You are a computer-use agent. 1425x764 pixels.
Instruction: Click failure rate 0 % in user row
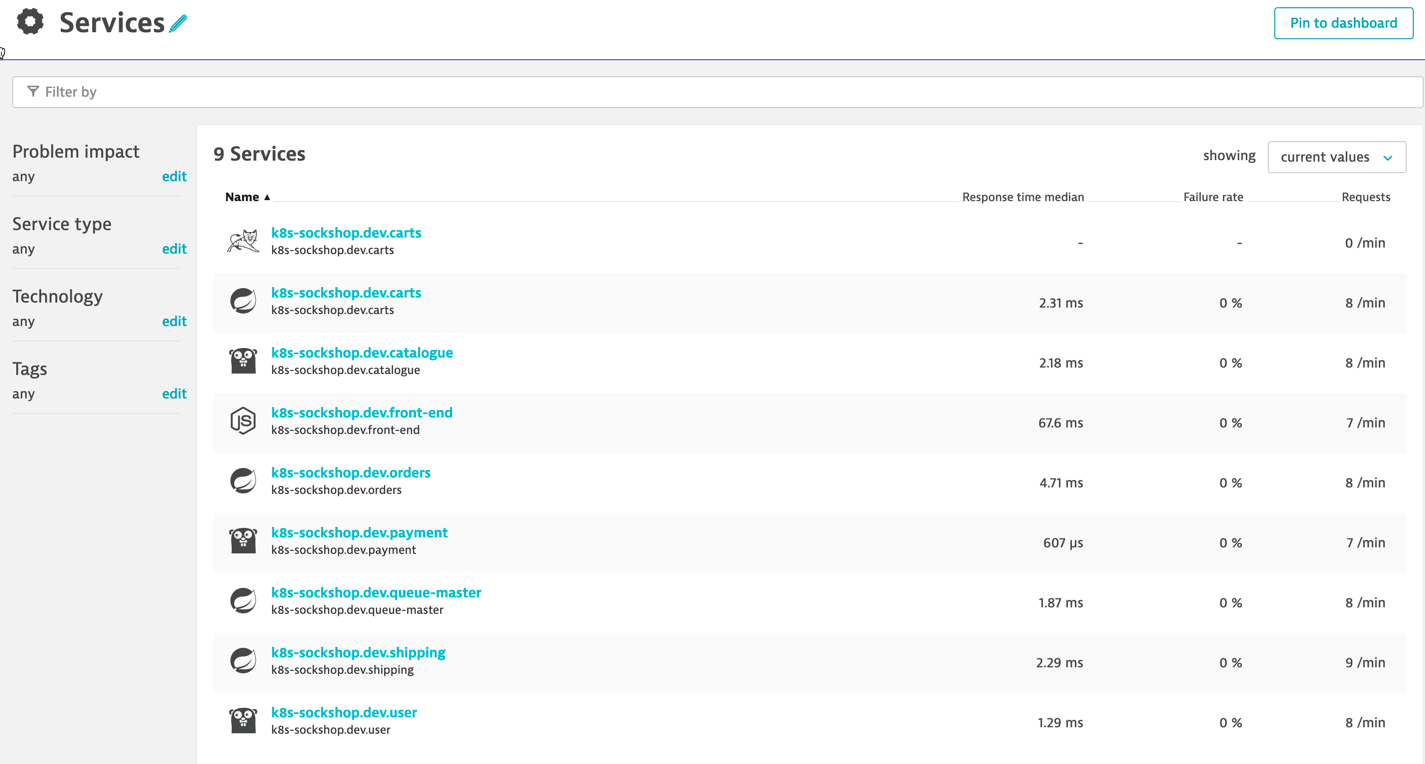1230,723
